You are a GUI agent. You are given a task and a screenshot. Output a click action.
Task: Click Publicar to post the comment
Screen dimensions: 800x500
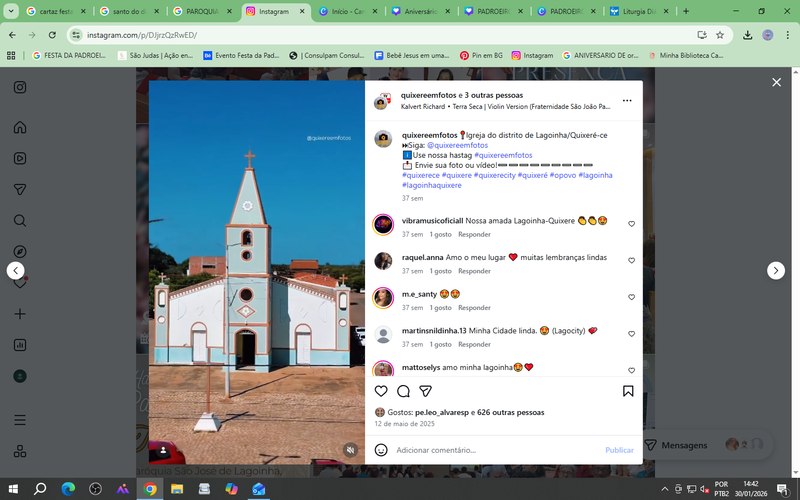click(x=619, y=450)
